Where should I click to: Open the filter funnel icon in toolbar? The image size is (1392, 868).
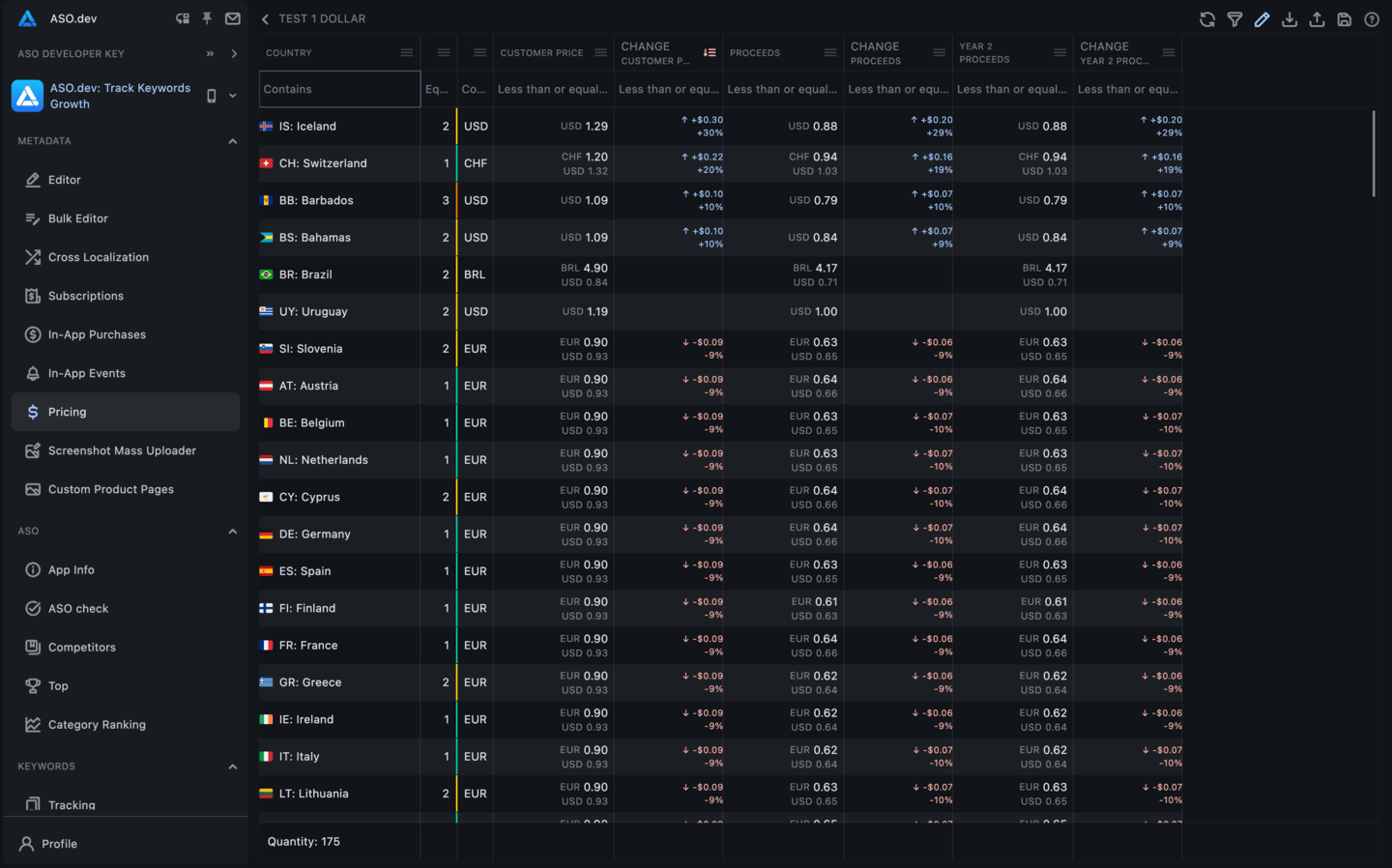click(1234, 18)
